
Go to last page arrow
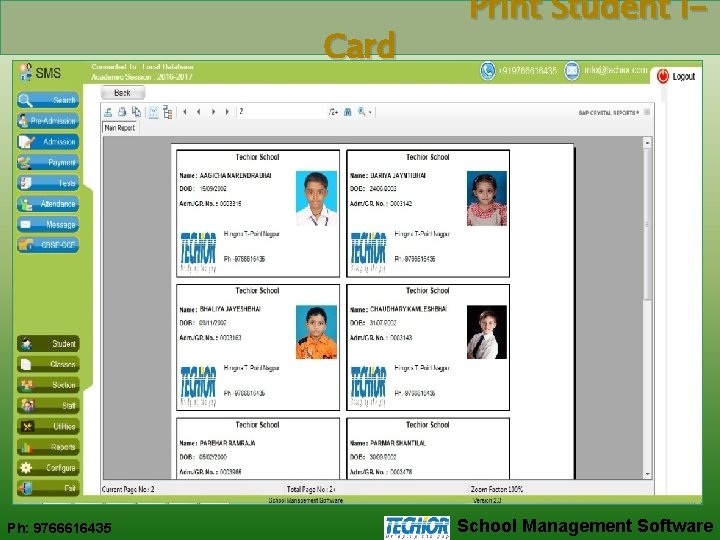227,112
